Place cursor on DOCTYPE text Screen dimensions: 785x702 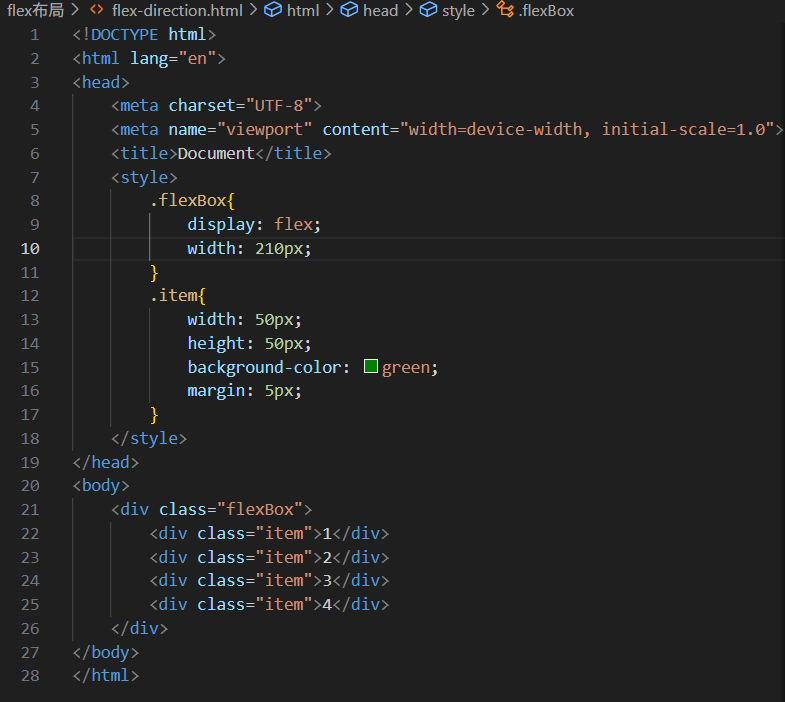pos(125,35)
